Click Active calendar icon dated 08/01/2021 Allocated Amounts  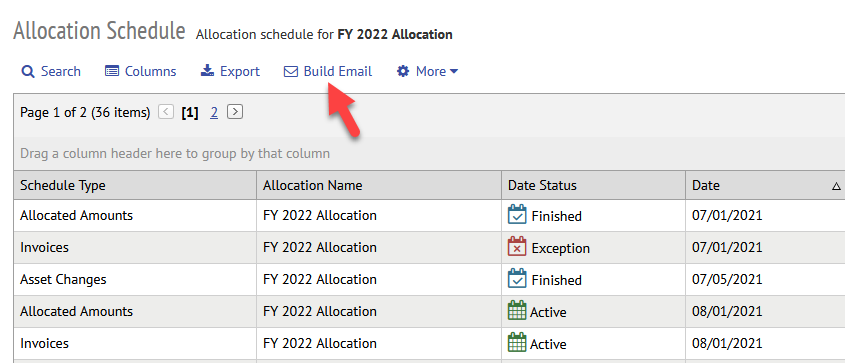[517, 311]
